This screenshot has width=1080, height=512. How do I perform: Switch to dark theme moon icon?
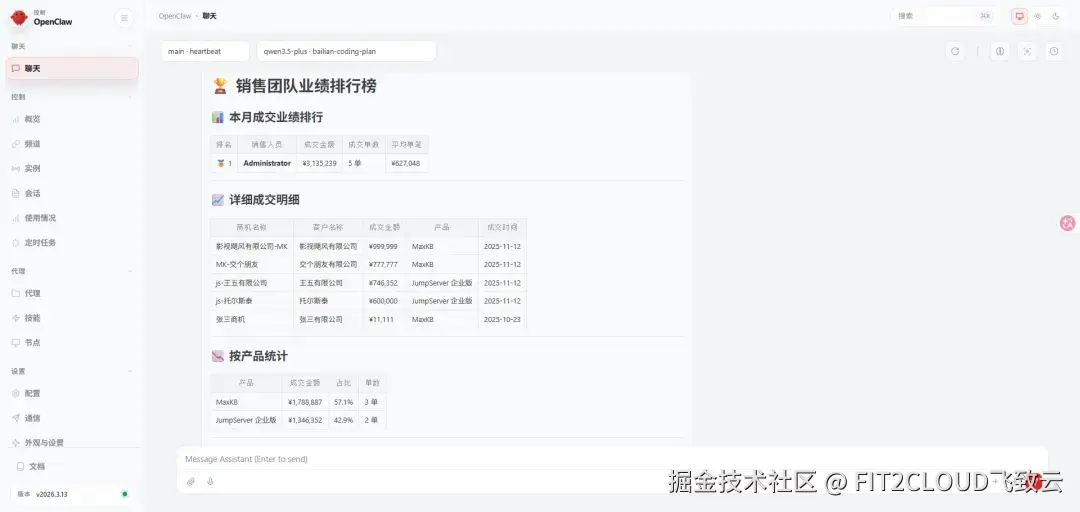pos(1056,16)
